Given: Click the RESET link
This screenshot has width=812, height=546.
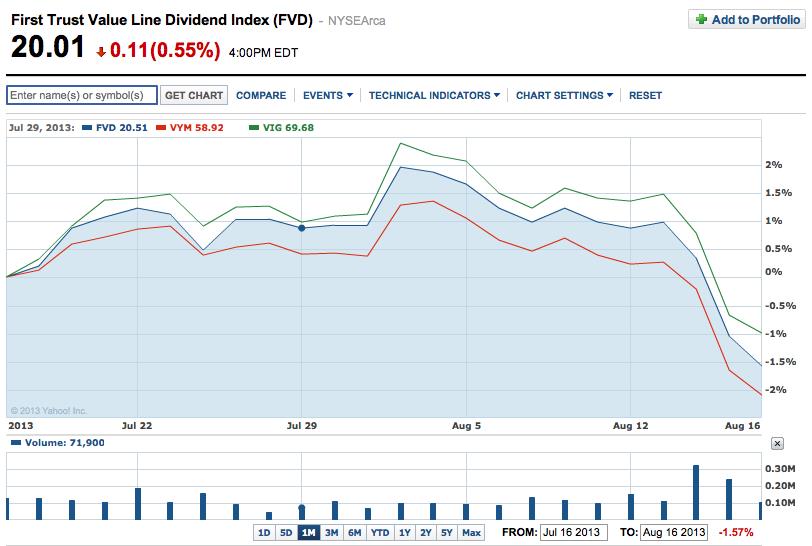Looking at the screenshot, I should (645, 95).
